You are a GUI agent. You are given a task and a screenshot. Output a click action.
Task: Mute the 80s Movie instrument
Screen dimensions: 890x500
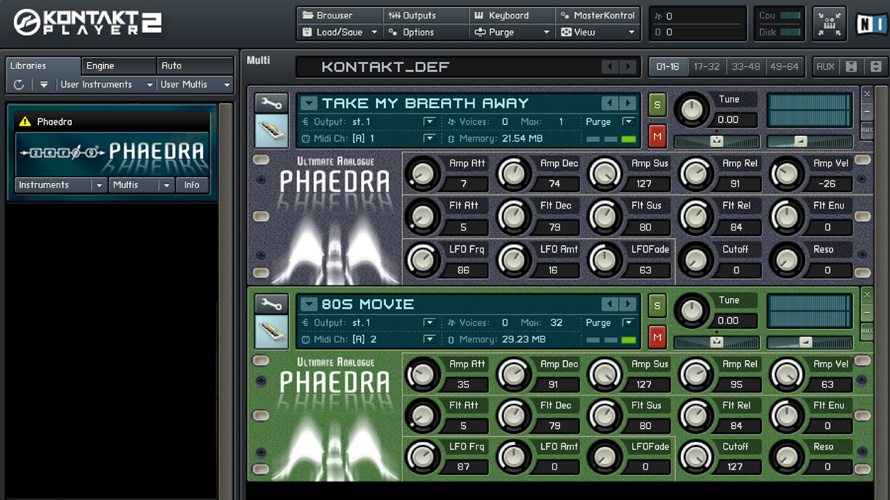point(657,337)
